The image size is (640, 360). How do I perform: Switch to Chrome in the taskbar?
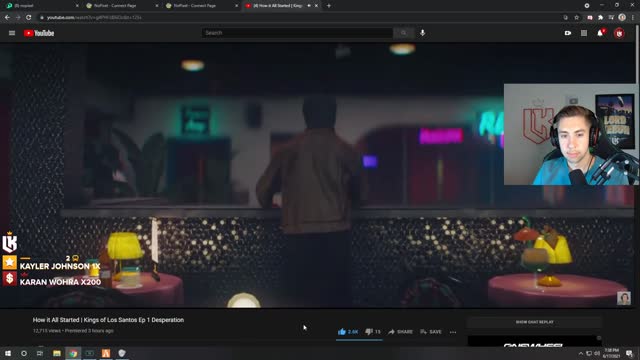pyautogui.click(x=73, y=353)
